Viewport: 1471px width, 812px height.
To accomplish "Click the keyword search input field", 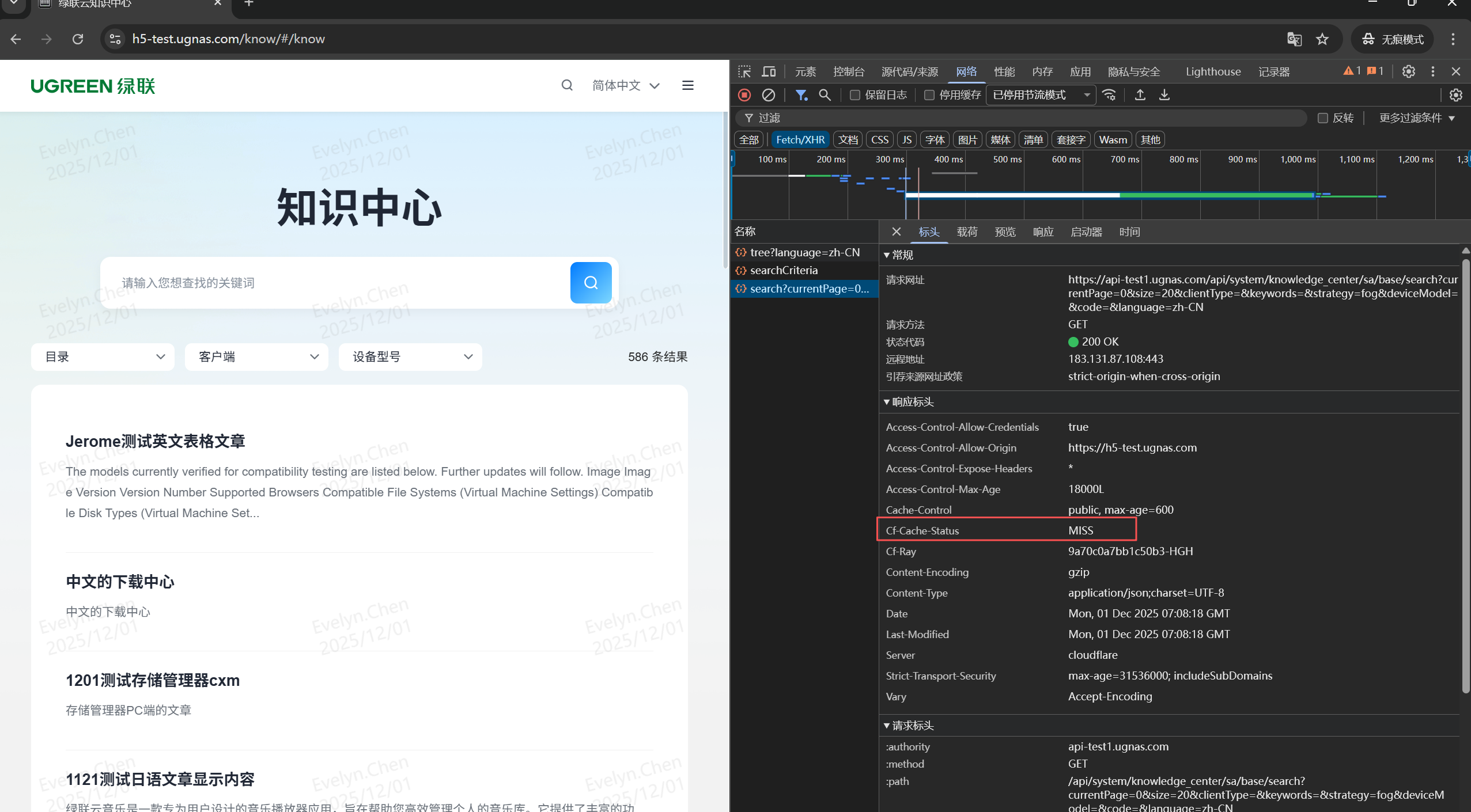I will [x=334, y=283].
